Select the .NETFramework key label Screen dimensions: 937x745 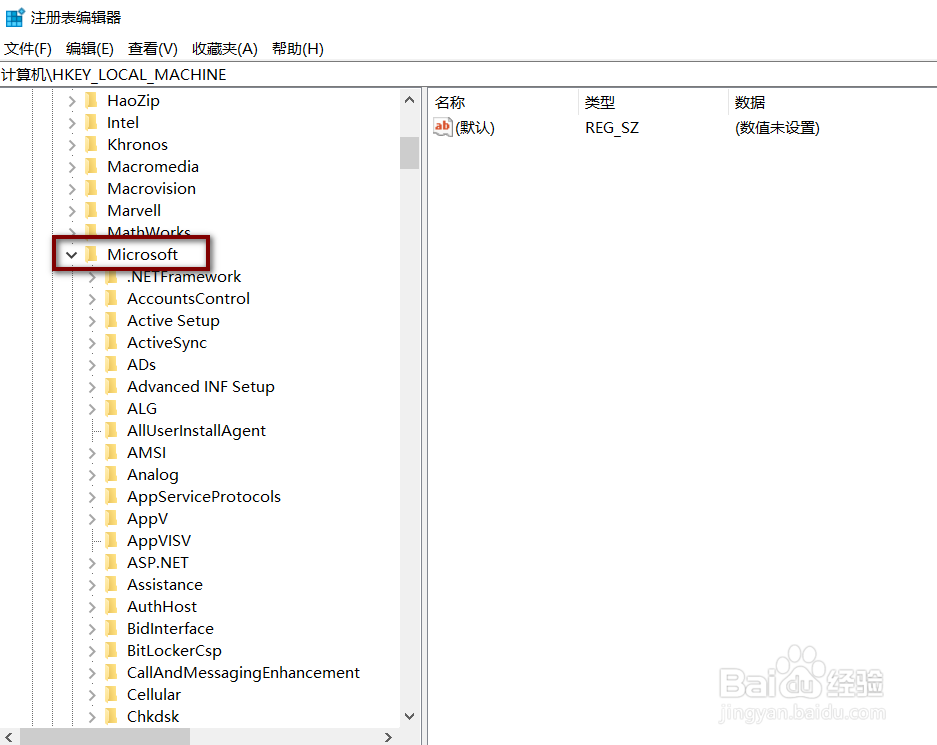coord(184,277)
